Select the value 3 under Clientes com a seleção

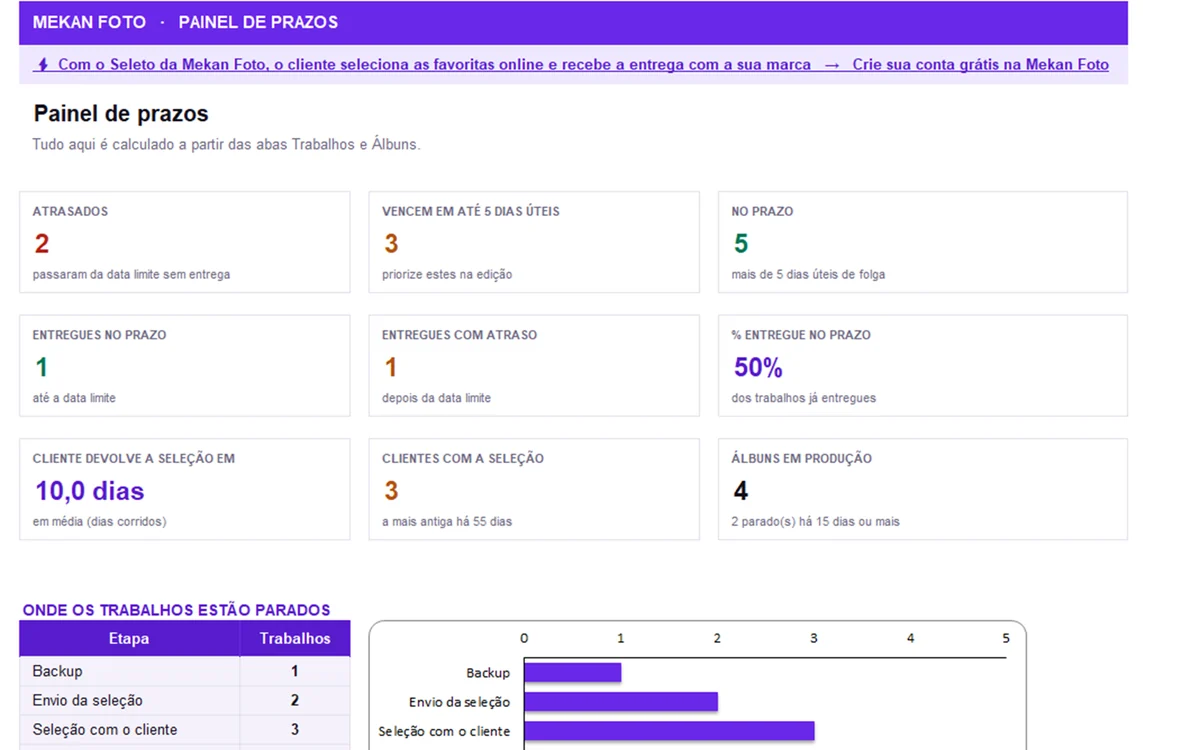pos(391,491)
